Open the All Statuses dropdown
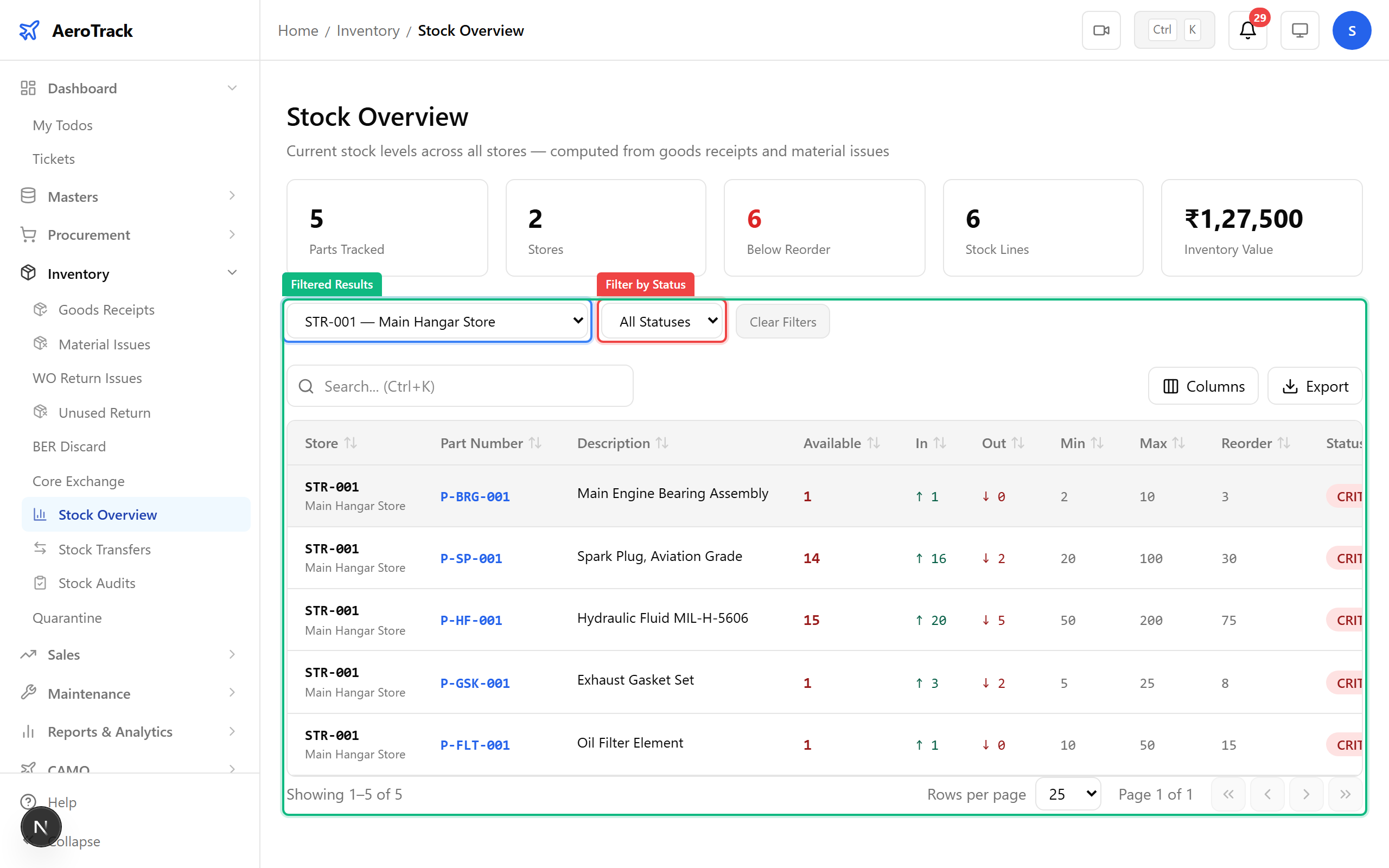The width and height of the screenshot is (1389, 868). [661, 321]
